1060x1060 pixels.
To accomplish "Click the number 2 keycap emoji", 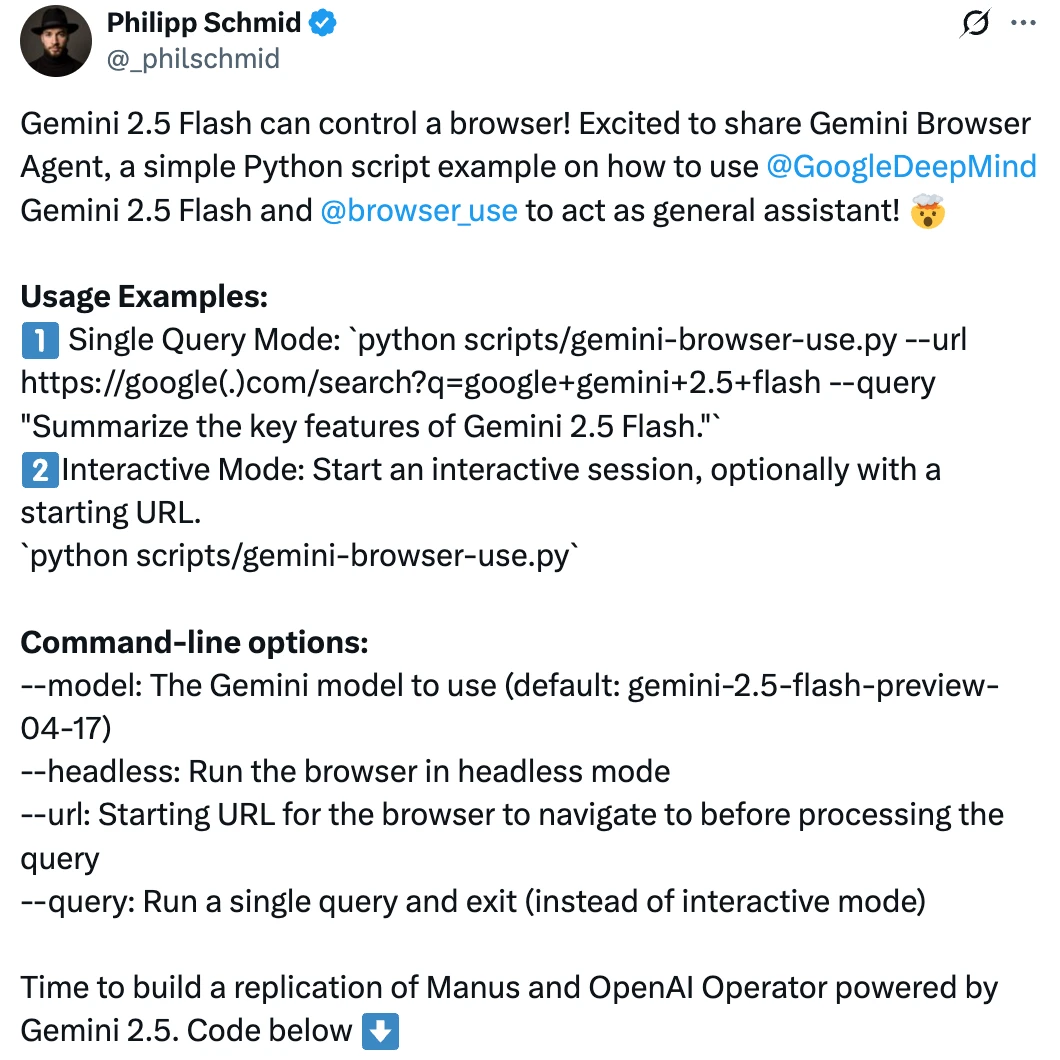I will pos(37,470).
